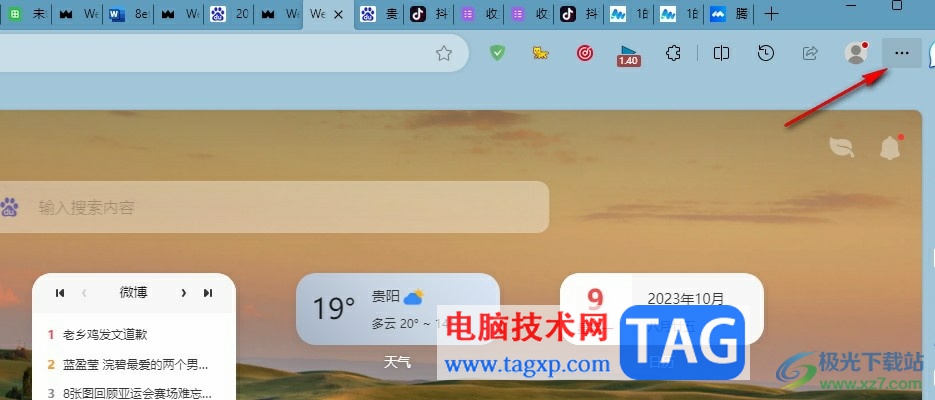The image size is (935, 400).
Task: Click the red target extension icon
Action: [x=585, y=54]
